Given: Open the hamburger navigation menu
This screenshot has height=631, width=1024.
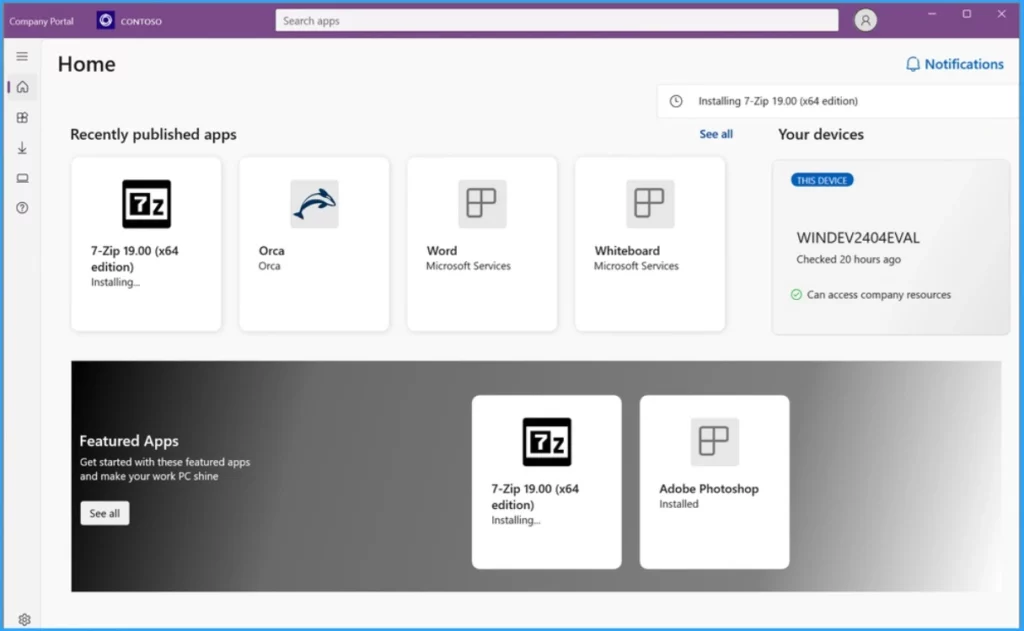Looking at the screenshot, I should (x=22, y=56).
